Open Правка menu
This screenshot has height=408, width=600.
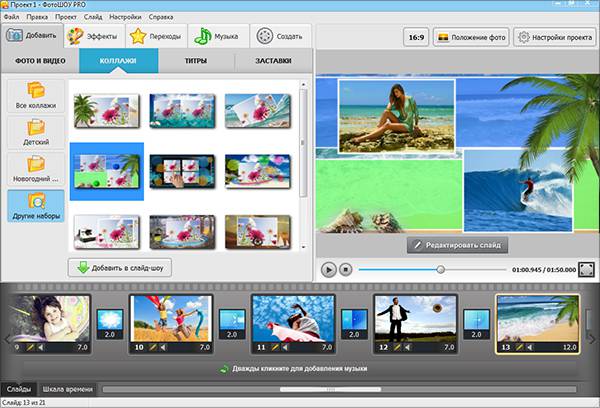tap(37, 17)
